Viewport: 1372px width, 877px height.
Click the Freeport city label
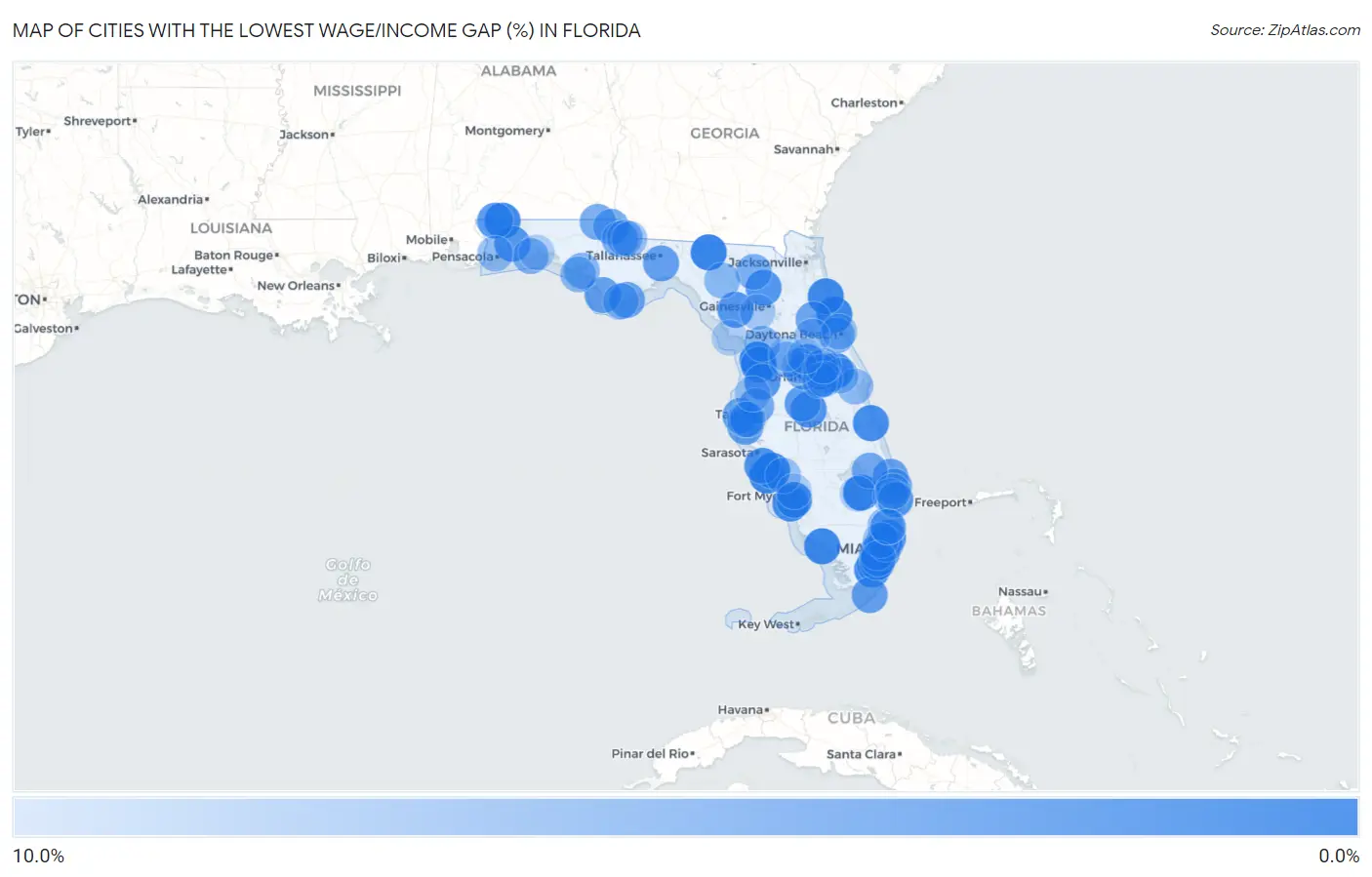point(943,502)
